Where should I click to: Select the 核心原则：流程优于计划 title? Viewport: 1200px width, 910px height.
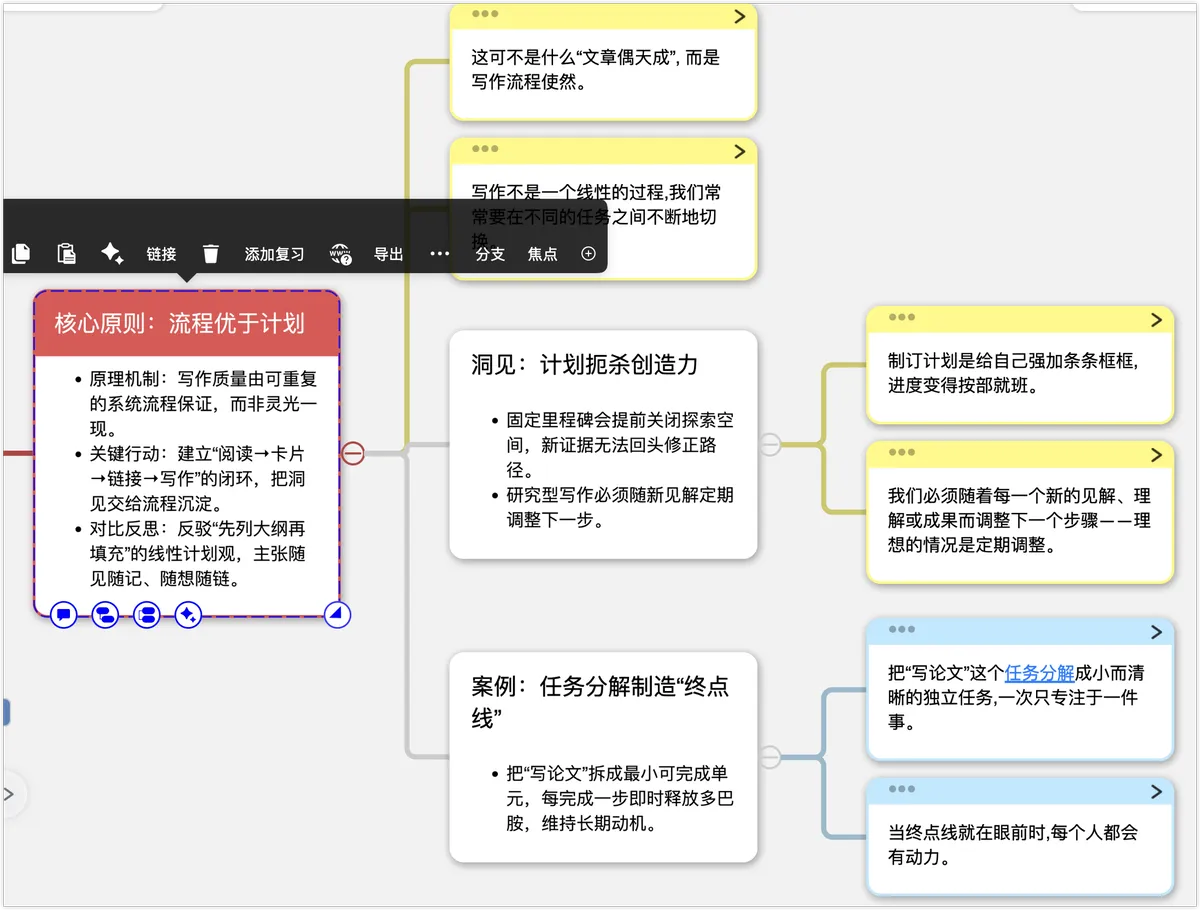(x=180, y=324)
